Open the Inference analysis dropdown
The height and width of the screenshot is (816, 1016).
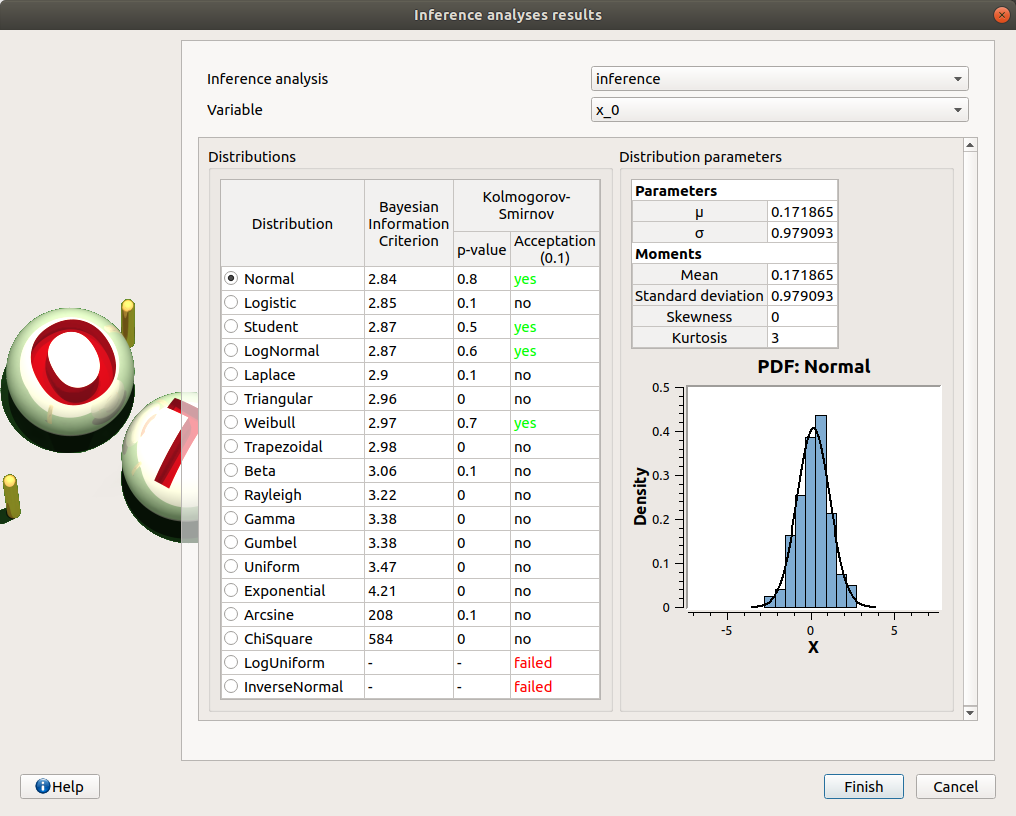(779, 79)
